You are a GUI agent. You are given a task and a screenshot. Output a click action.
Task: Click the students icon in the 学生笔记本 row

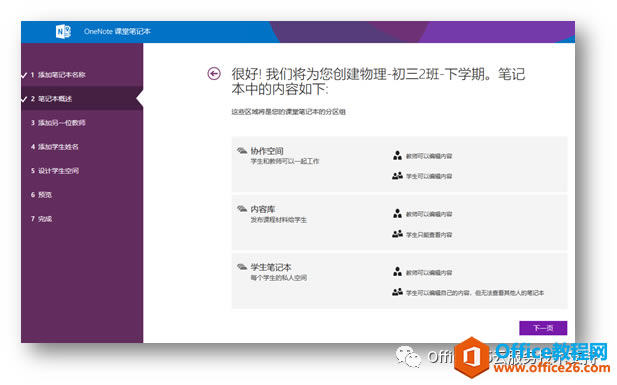click(397, 292)
